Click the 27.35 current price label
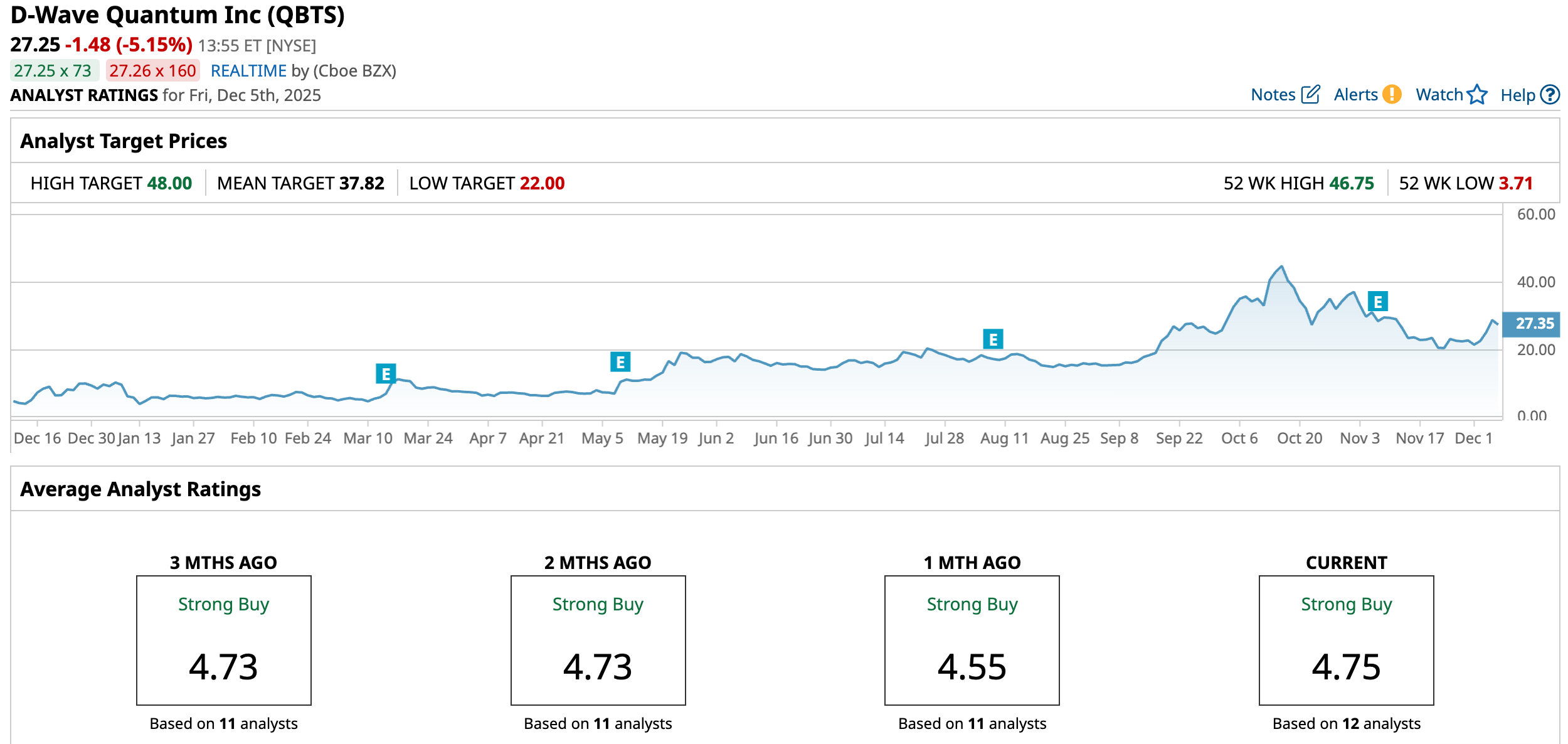 (x=1534, y=324)
